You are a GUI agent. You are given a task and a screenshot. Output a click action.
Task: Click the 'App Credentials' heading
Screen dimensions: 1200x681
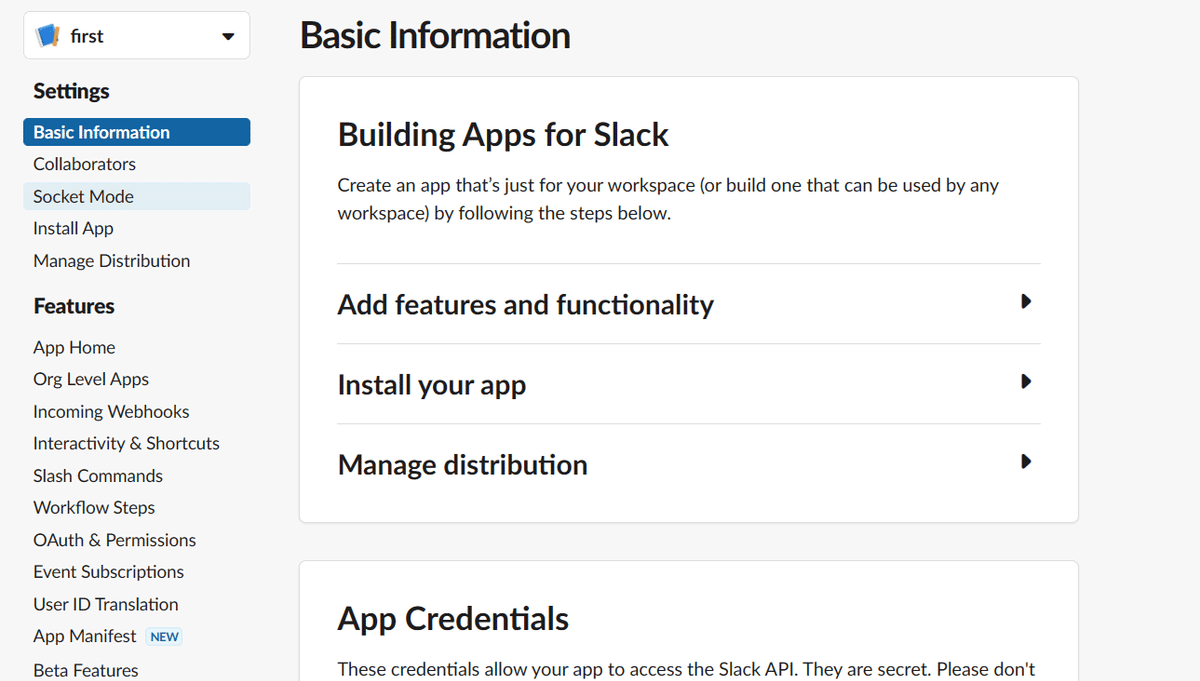point(453,619)
